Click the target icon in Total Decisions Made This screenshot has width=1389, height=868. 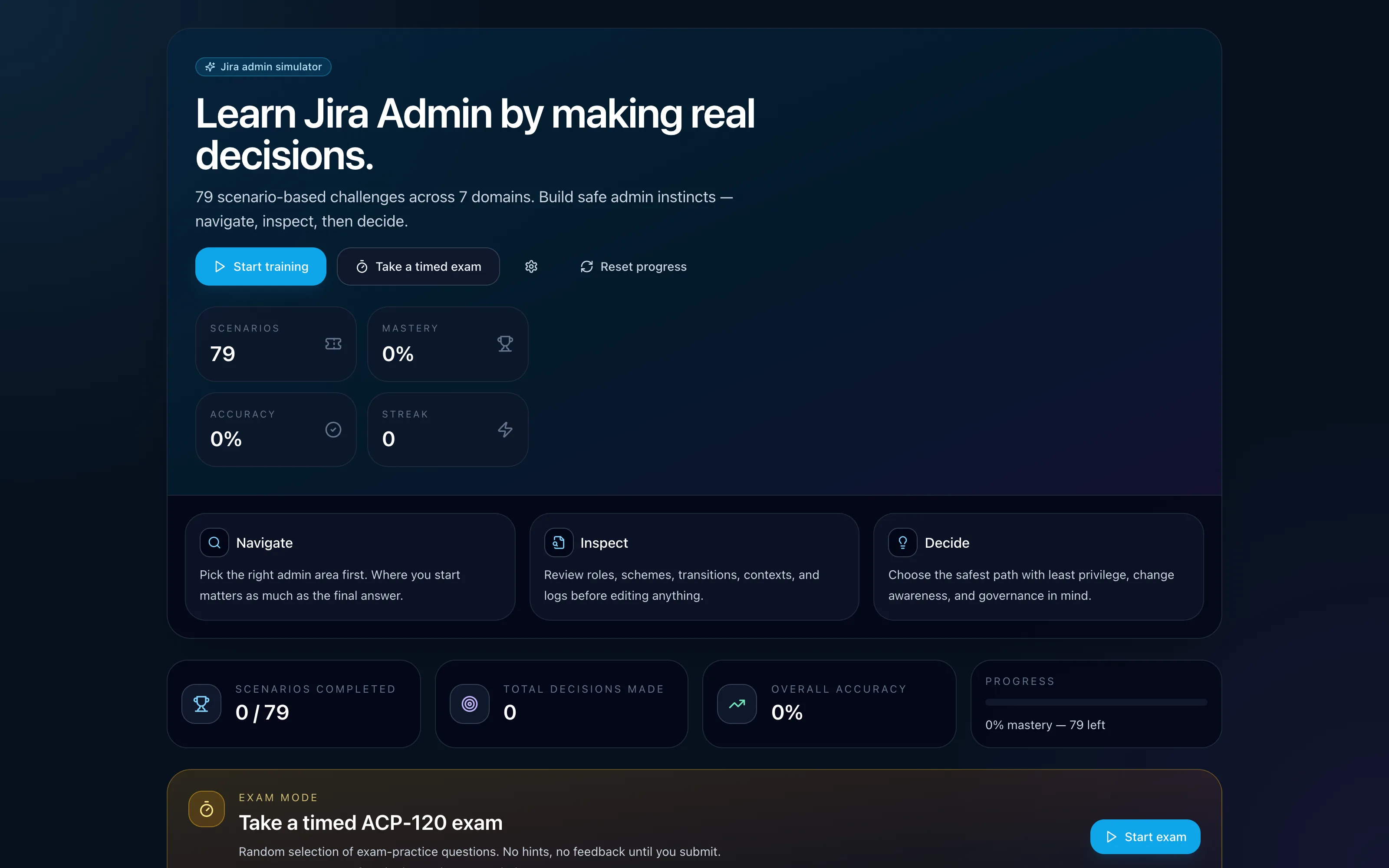(470, 704)
